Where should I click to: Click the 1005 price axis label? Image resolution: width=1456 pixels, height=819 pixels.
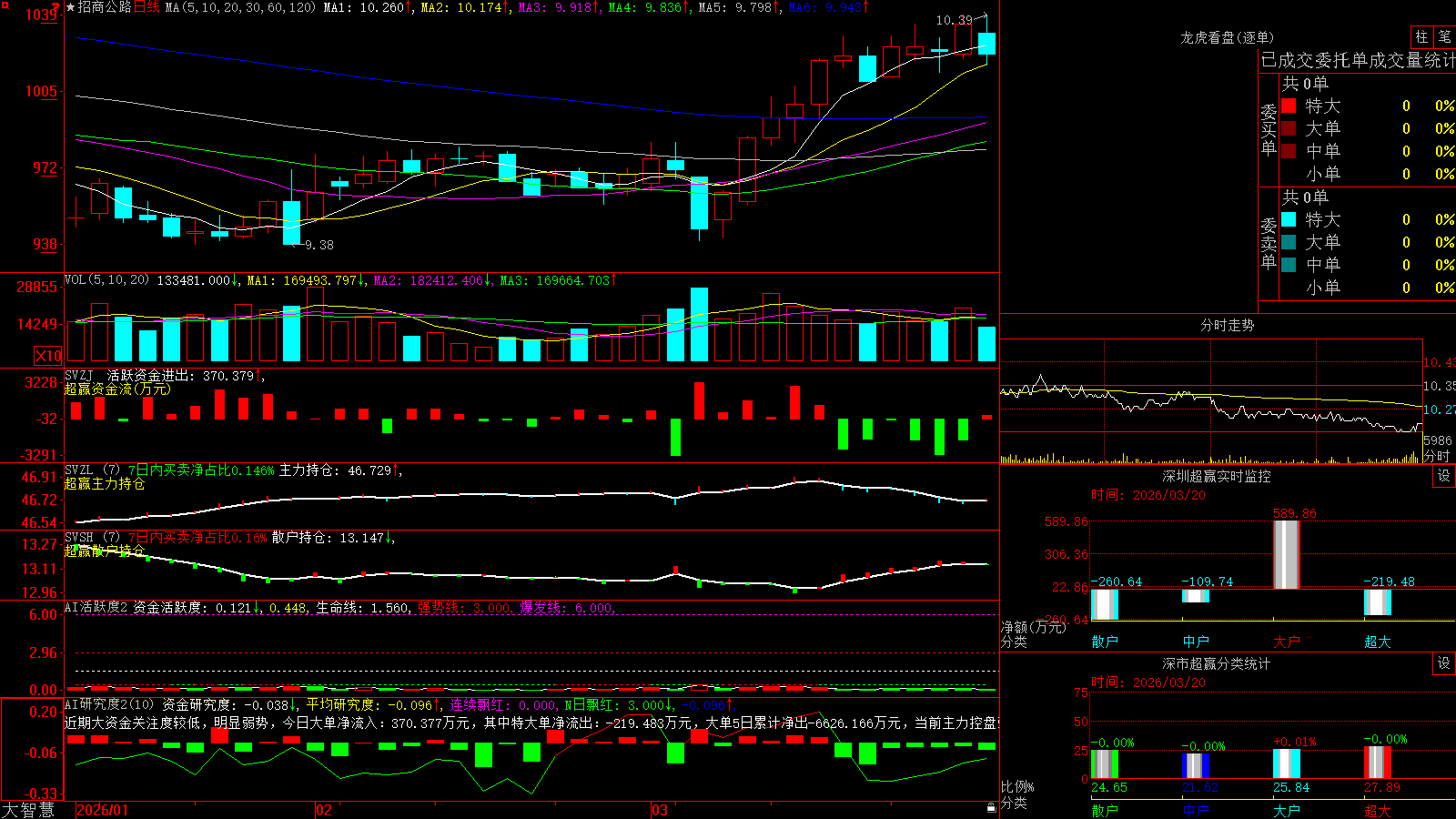tap(41, 91)
